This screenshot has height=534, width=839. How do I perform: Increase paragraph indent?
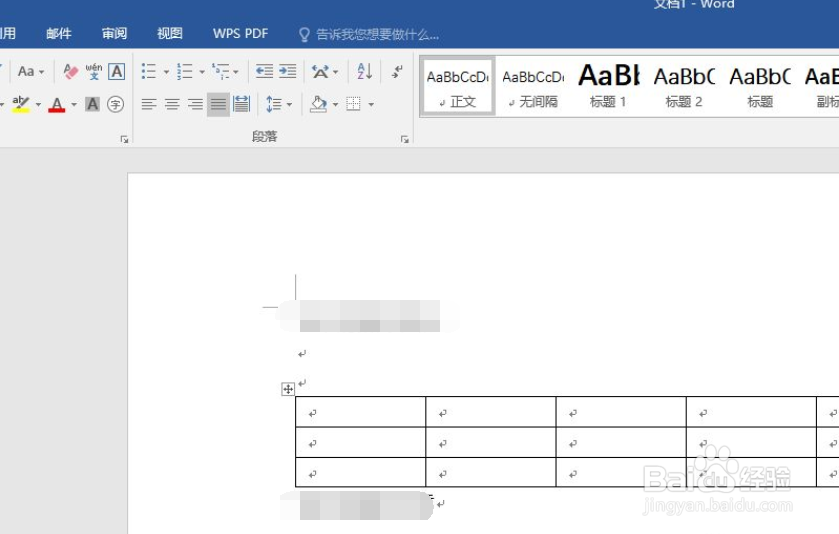(287, 71)
